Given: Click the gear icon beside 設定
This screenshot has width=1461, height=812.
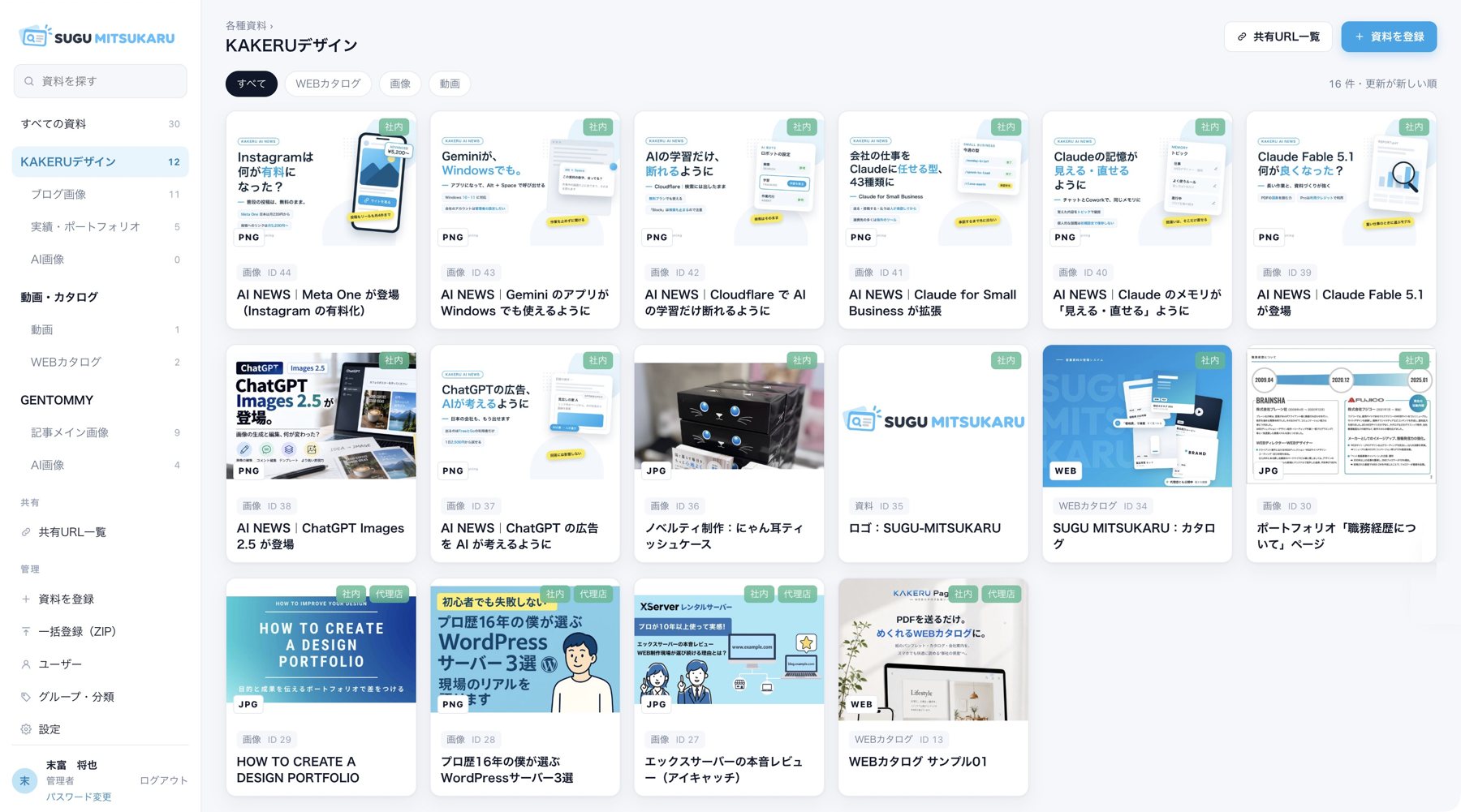Looking at the screenshot, I should [26, 728].
